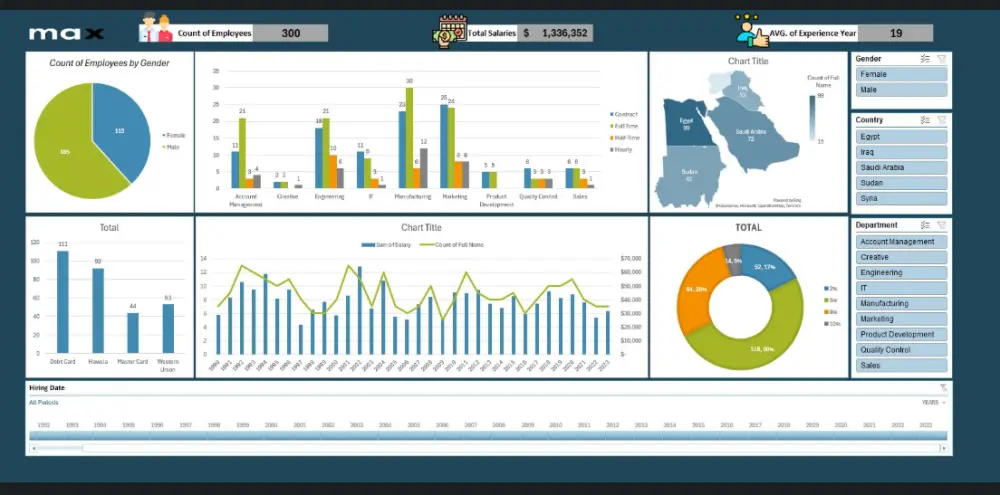
Task: Click the 300 employee count value
Action: click(x=291, y=33)
